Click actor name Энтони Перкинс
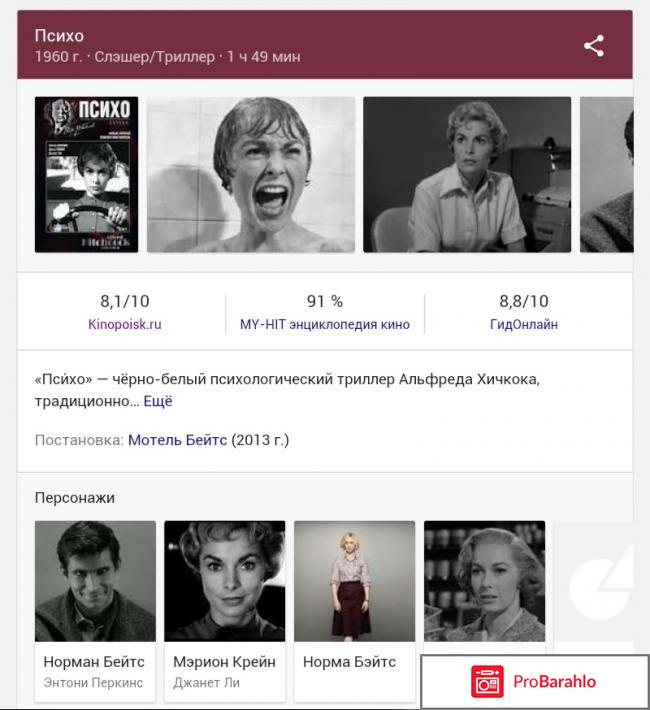Viewport: 650px width, 710px height. pos(93,682)
